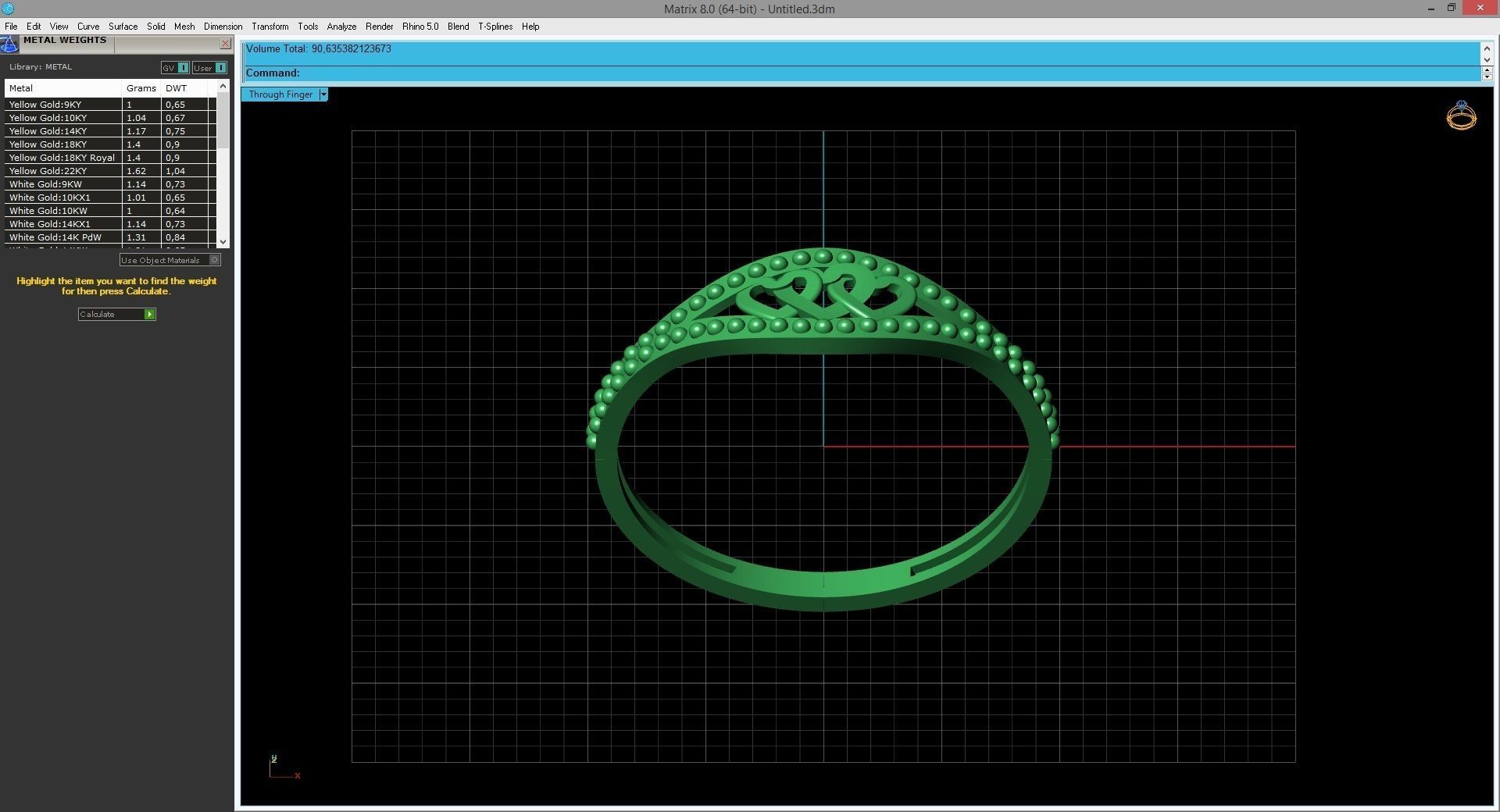This screenshot has width=1500, height=812.
Task: Select the White Gold:10KX1 row
Action: (110, 198)
